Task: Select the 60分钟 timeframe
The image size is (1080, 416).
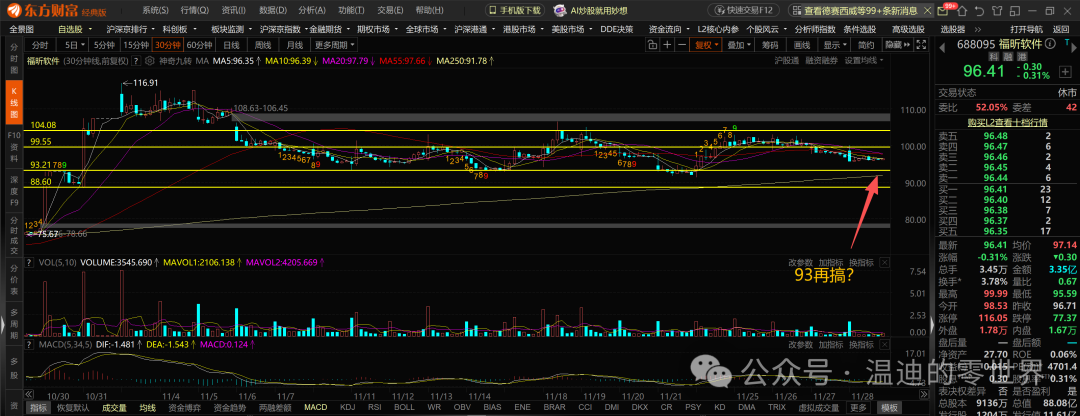Action: point(199,45)
